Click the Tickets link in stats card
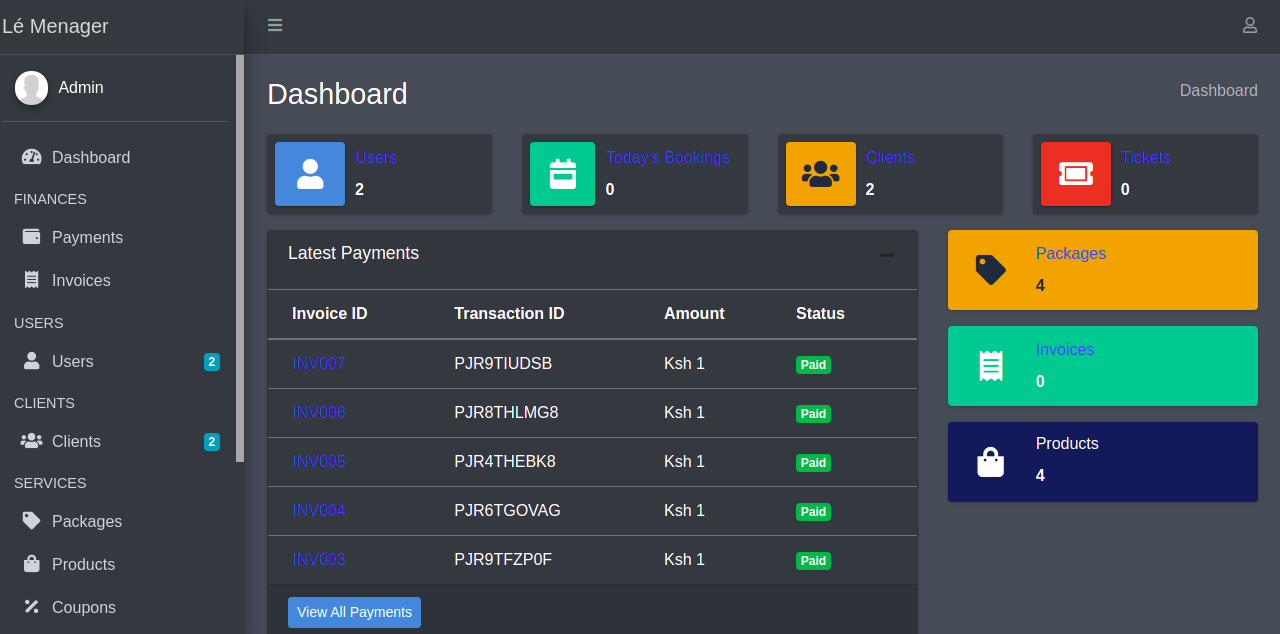The height and width of the screenshot is (634, 1280). tap(1146, 157)
